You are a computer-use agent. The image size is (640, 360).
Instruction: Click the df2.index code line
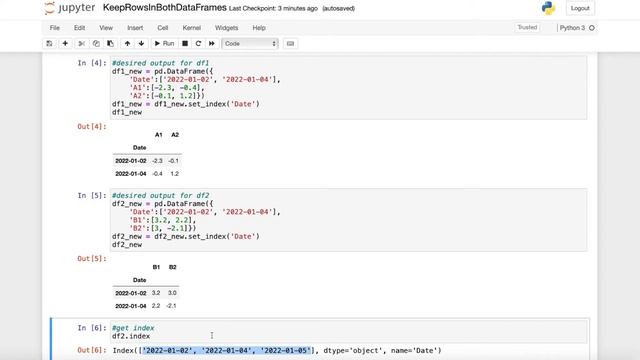point(131,336)
